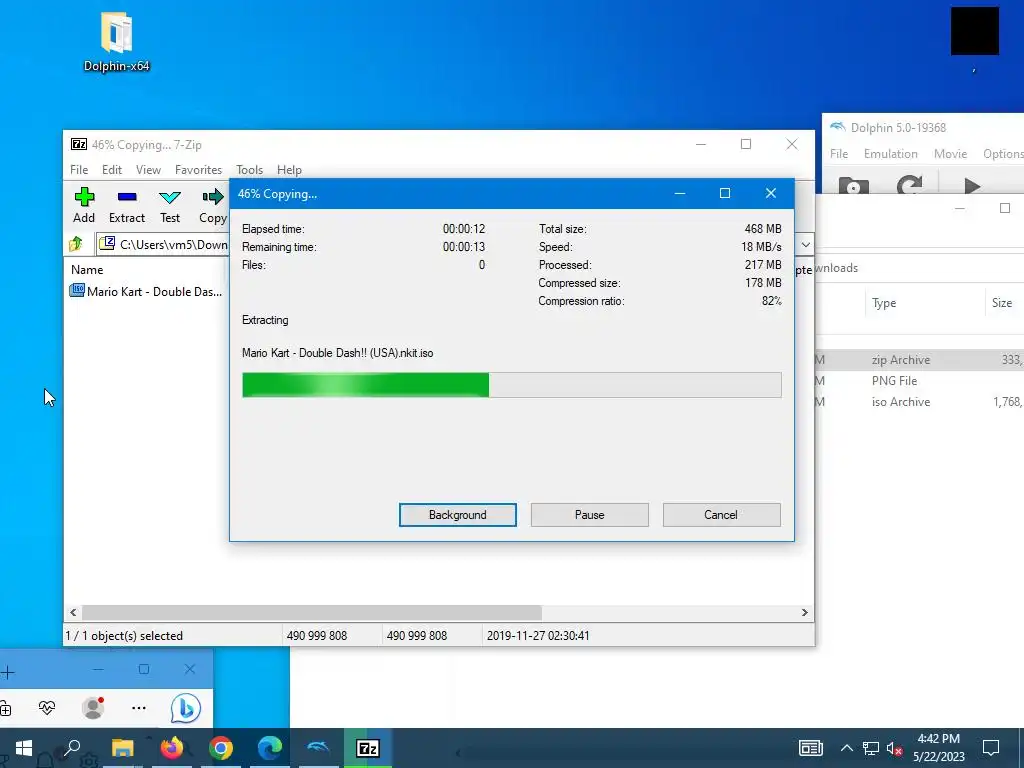This screenshot has width=1024, height=768.
Task: Open File Explorer from taskbar
Action: pyautogui.click(x=122, y=748)
